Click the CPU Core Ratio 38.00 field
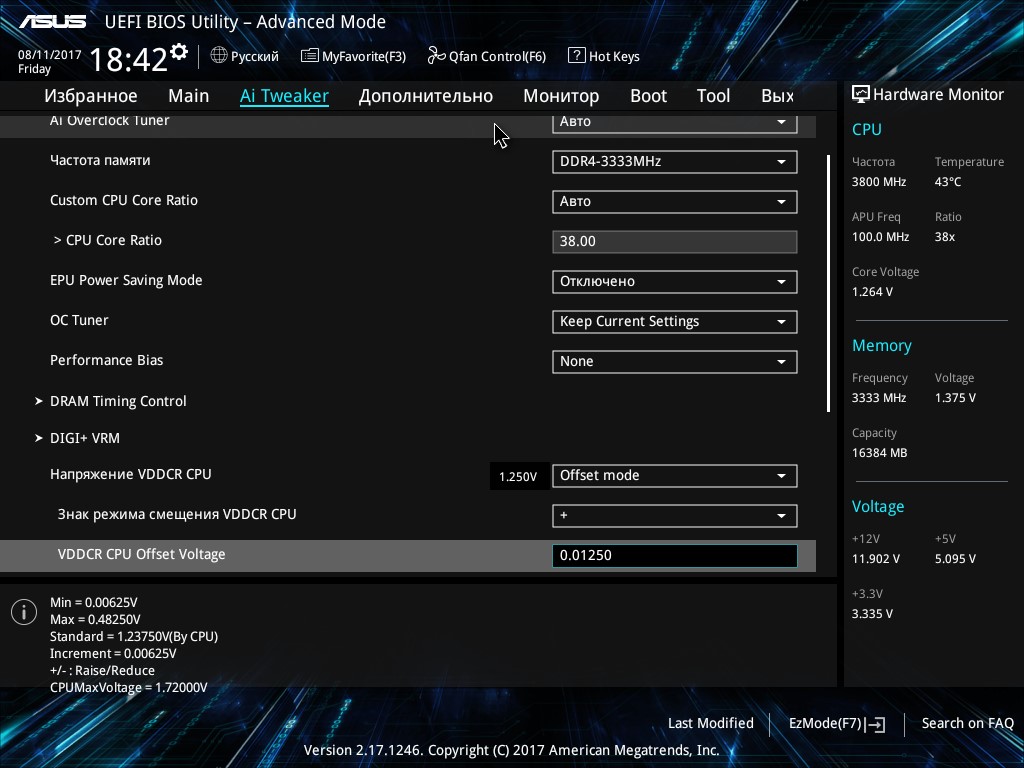Image resolution: width=1024 pixels, height=768 pixels. 675,242
